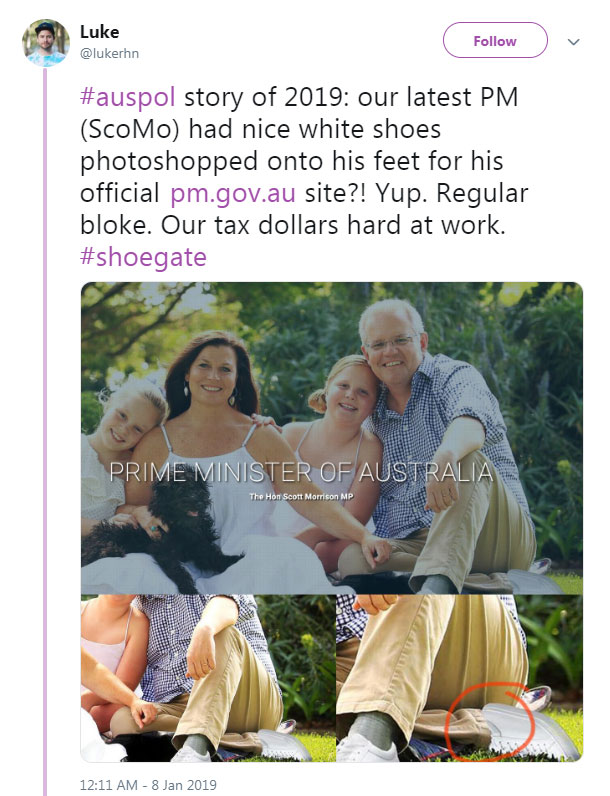Open Luke's profile avatar picture

(x=46, y=43)
